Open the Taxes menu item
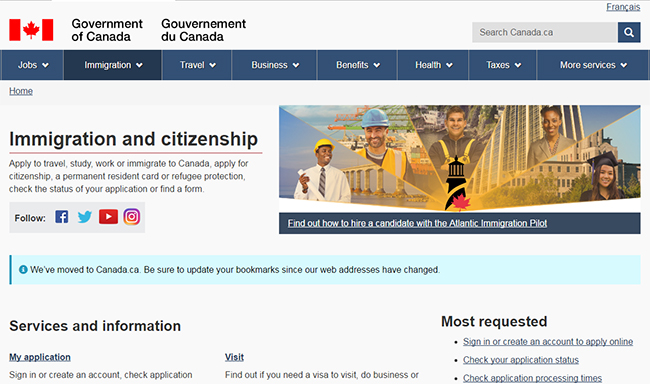This screenshot has width=650, height=384. 503,65
